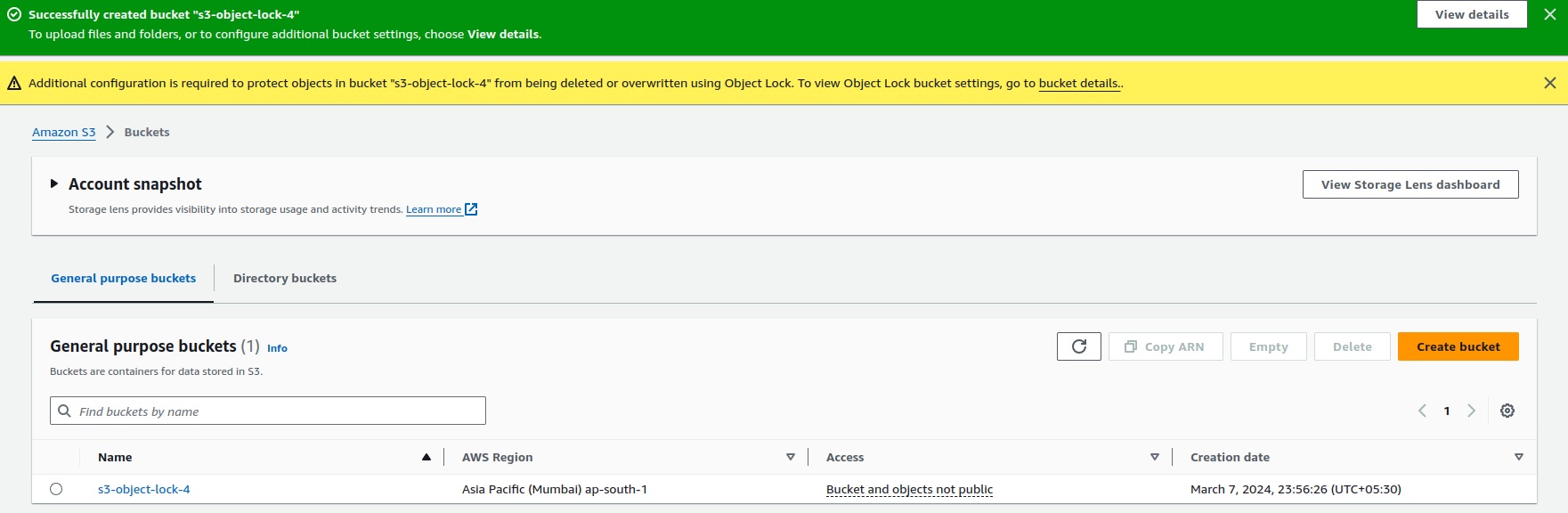Click the Find buckets by name field
Image resolution: width=1568 pixels, height=513 pixels.
[x=276, y=411]
